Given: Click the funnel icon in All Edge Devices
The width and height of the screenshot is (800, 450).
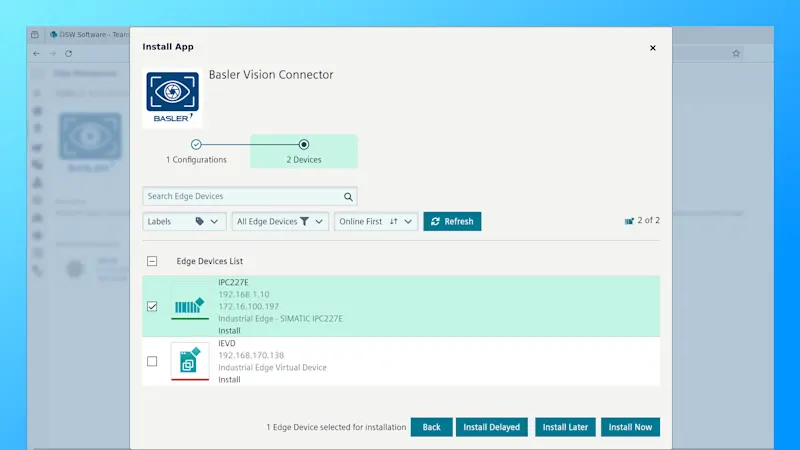Looking at the screenshot, I should pos(305,221).
